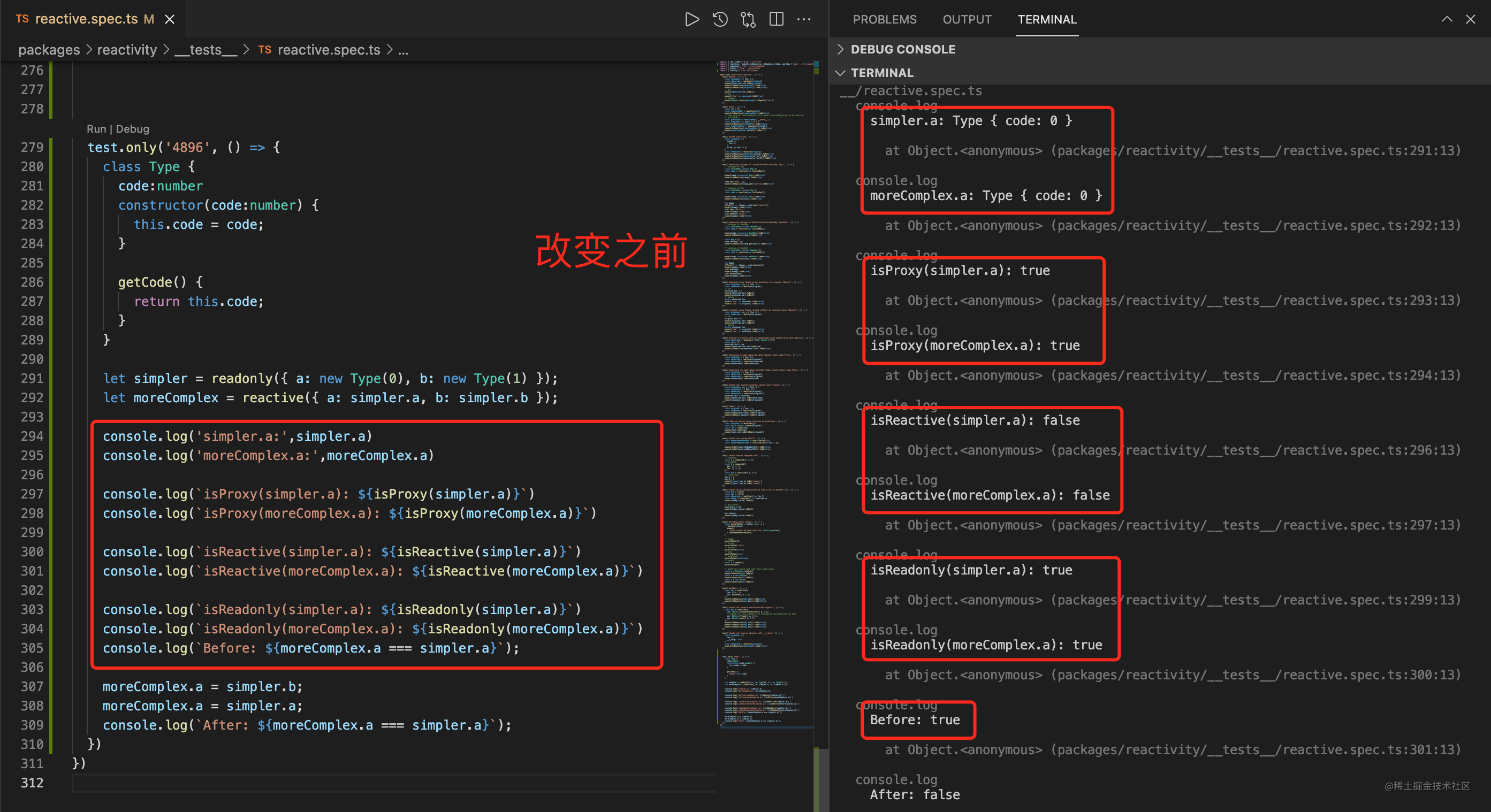Viewport: 1491px width, 812px height.
Task: Click 'return this.code;' line
Action: point(199,301)
